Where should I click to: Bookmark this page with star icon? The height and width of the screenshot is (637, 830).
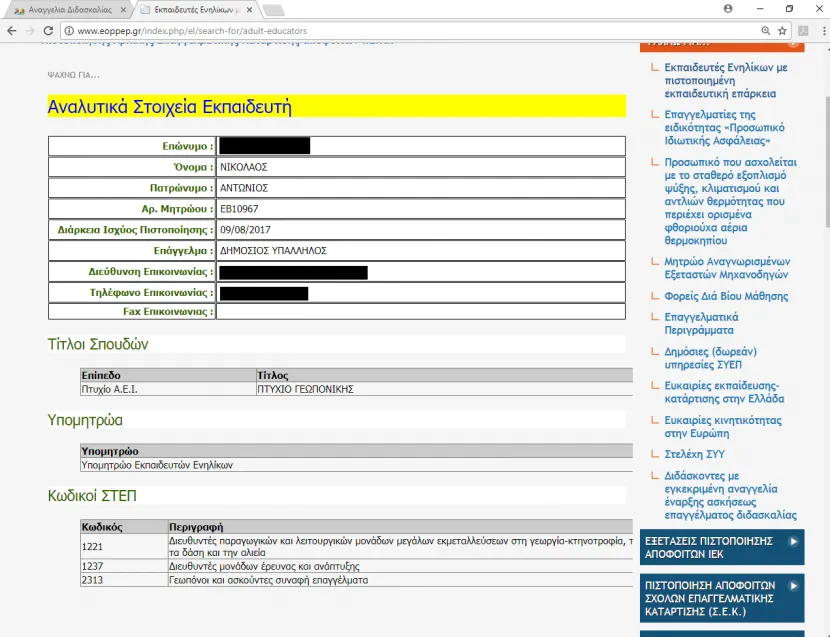(x=782, y=31)
